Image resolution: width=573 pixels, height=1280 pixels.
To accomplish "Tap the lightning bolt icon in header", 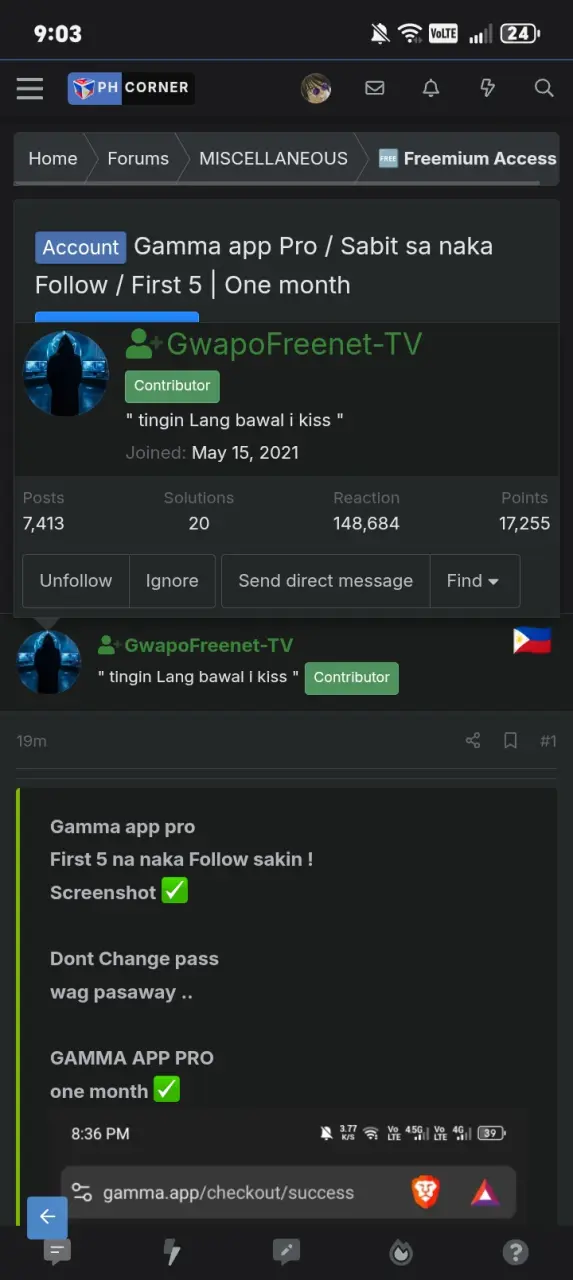I will click(x=487, y=88).
